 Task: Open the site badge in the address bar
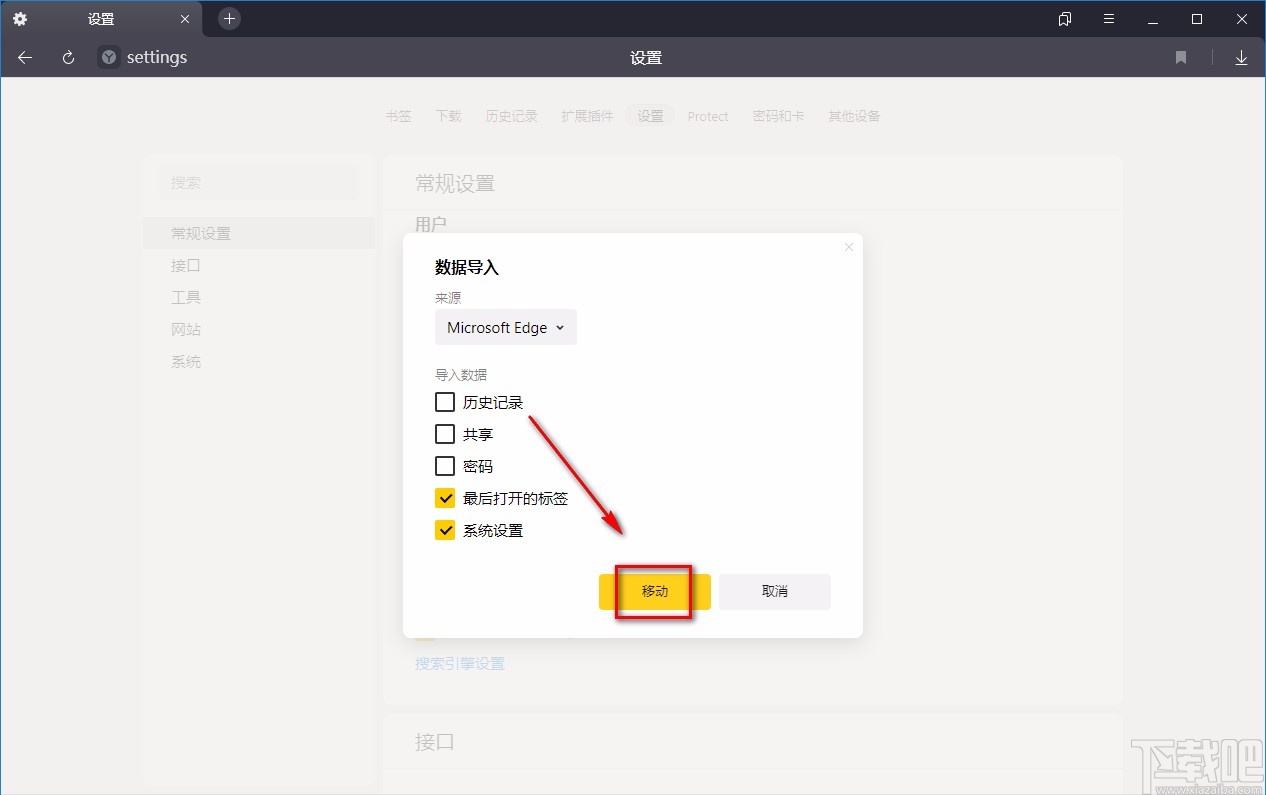click(107, 57)
